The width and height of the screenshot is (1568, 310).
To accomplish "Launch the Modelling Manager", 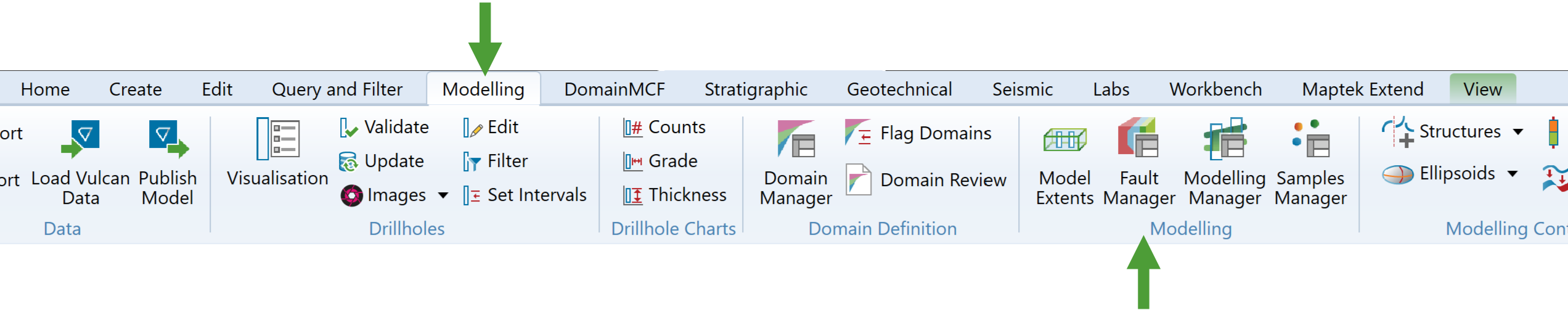I will click(x=1224, y=163).
